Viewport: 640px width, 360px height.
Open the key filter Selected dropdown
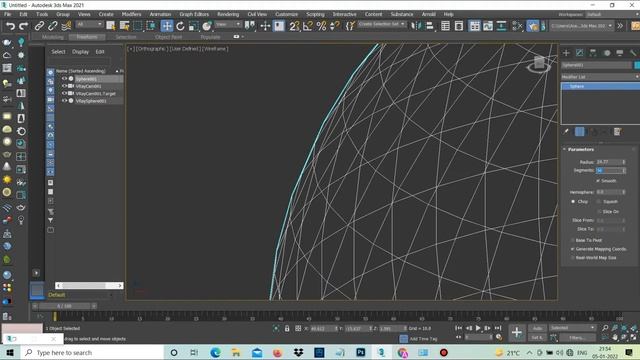coord(572,328)
